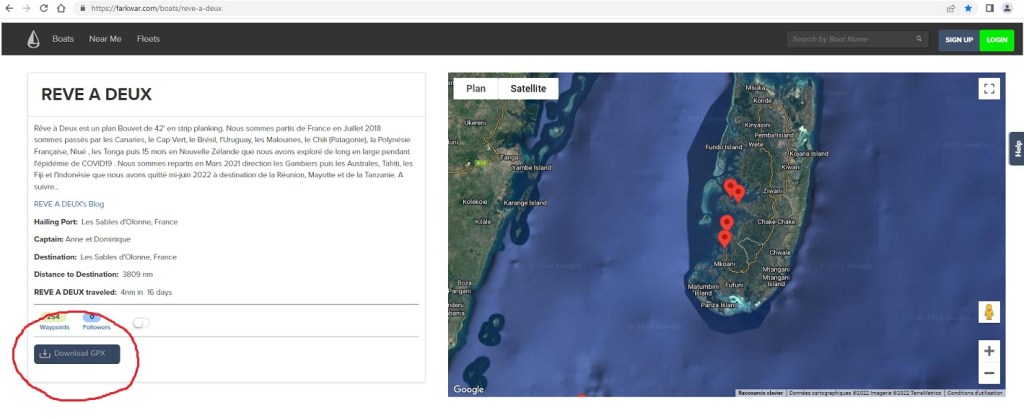Open the Near Me menu item
Image resolution: width=1024 pixels, height=418 pixels.
pyautogui.click(x=105, y=39)
